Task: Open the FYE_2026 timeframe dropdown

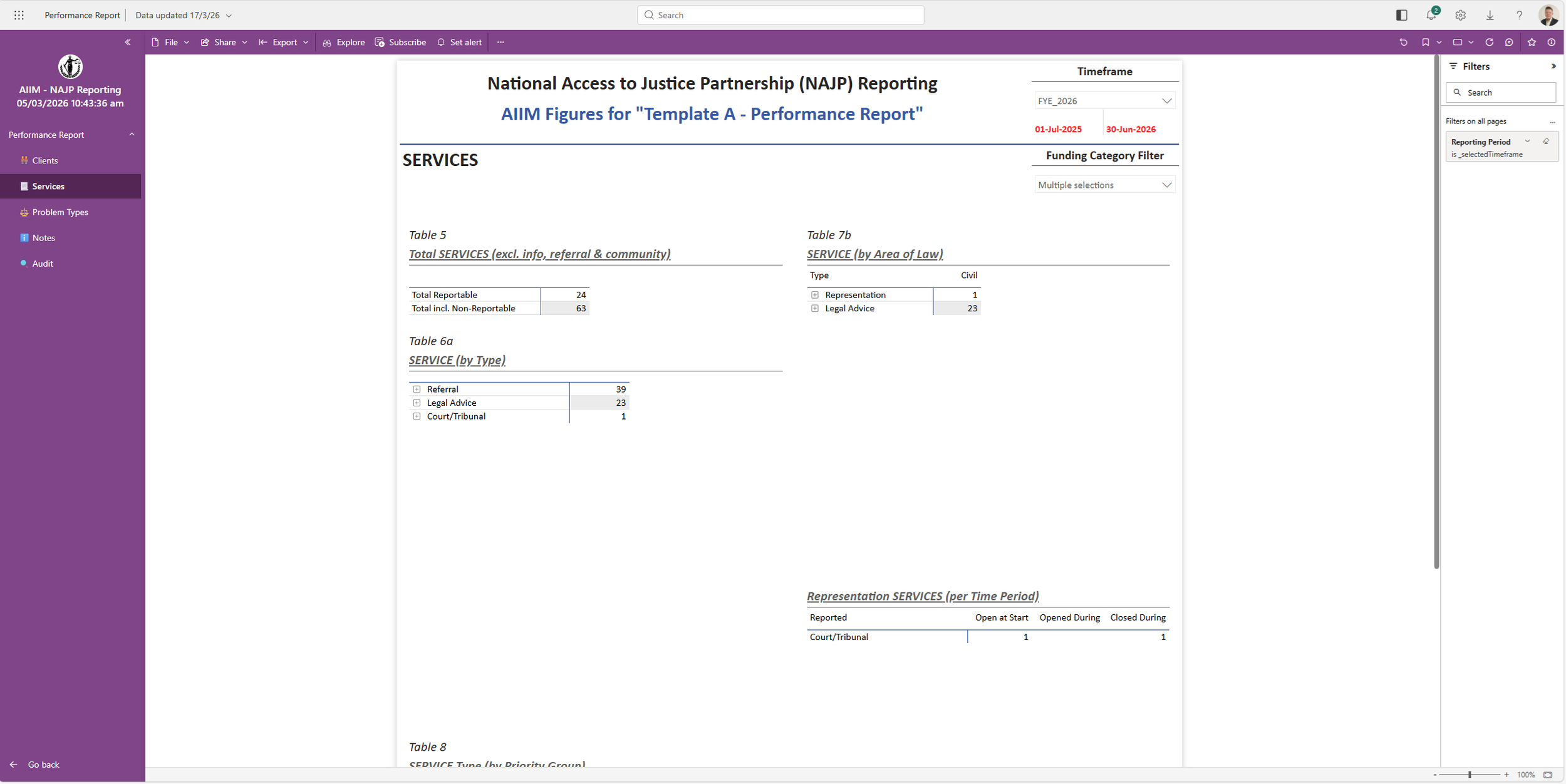Action: 1104,101
